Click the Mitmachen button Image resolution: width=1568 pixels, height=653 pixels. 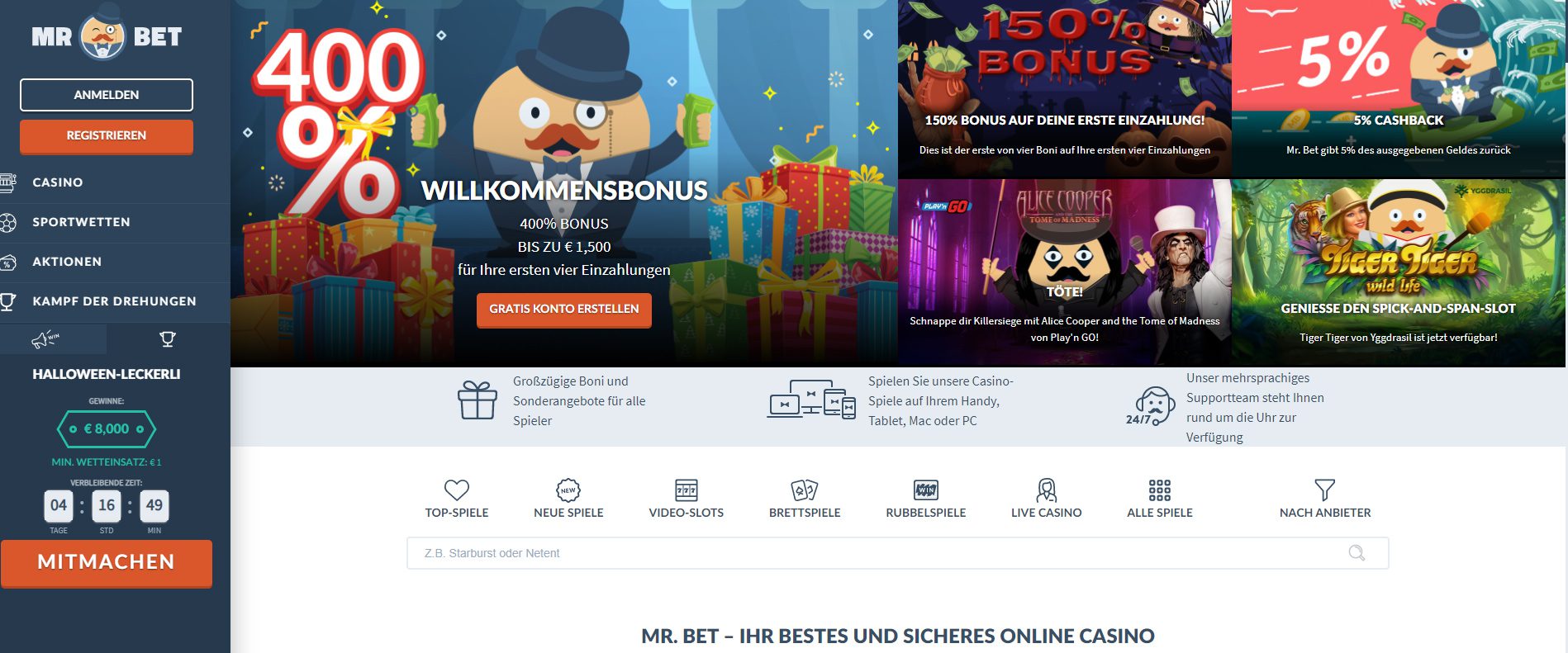107,563
